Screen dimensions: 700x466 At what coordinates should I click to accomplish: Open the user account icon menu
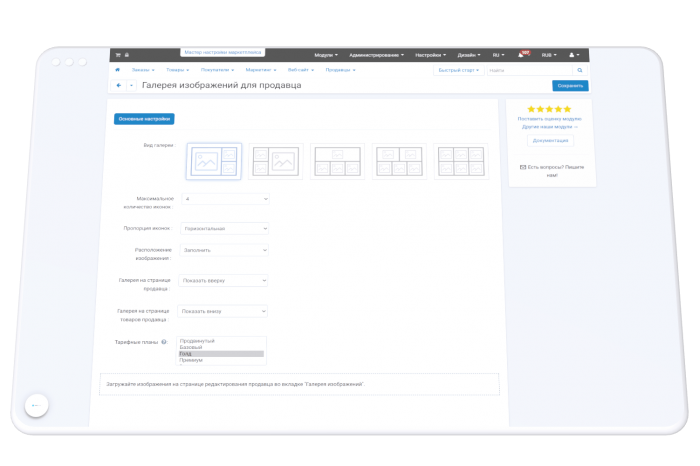(574, 55)
